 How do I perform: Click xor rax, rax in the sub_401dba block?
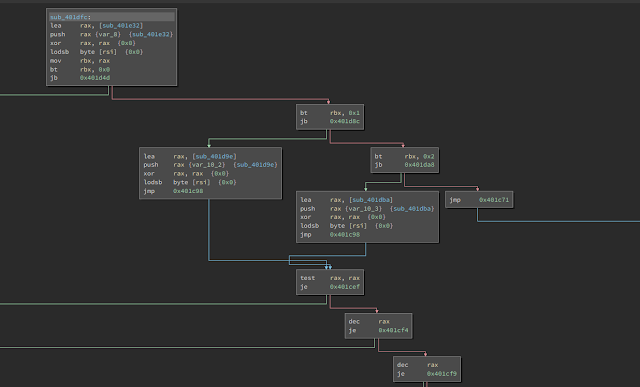tap(343, 217)
